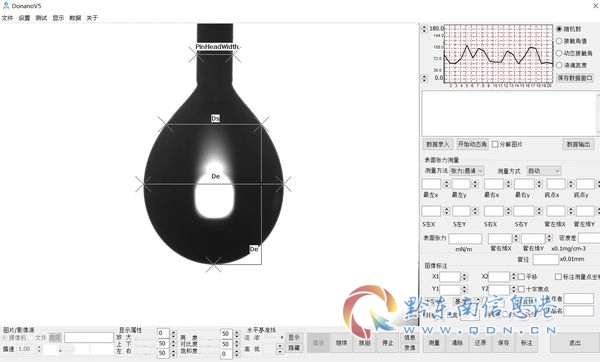Screen dimensions: 600x362
Task: Open the 数据 menu
Action: [x=75, y=18]
